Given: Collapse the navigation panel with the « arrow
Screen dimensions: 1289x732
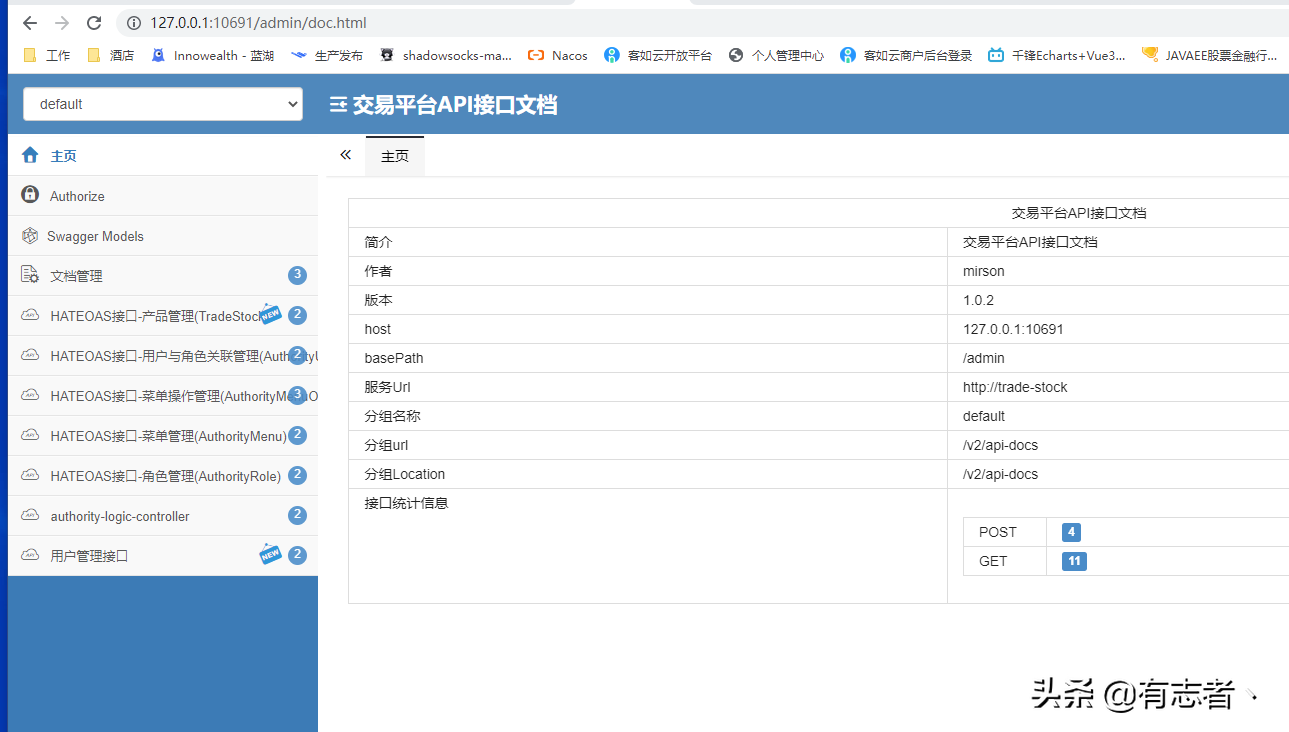Looking at the screenshot, I should (345, 155).
